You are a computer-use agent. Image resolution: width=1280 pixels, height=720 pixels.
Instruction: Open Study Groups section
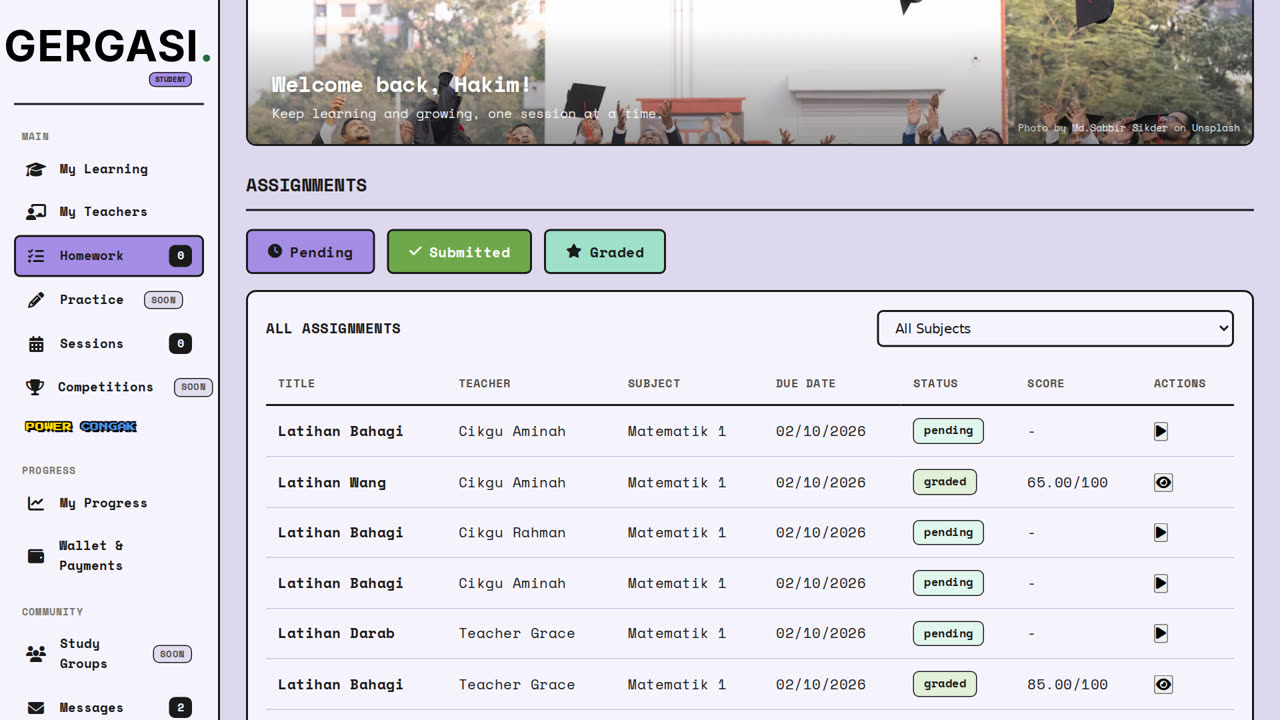109,654
